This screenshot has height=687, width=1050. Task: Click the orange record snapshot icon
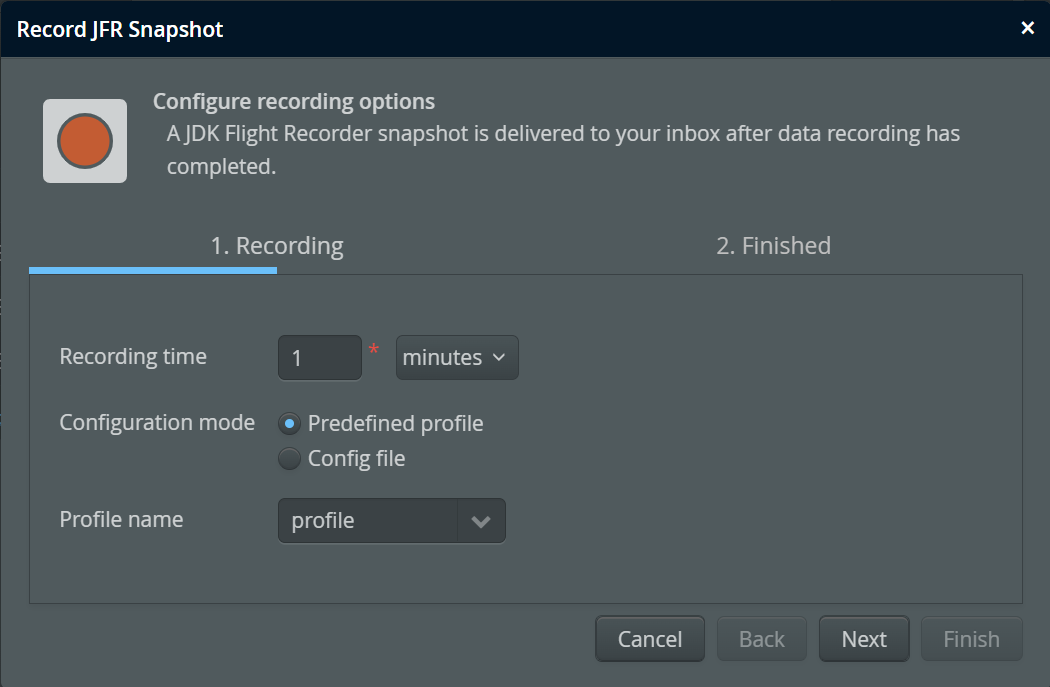pyautogui.click(x=85, y=141)
